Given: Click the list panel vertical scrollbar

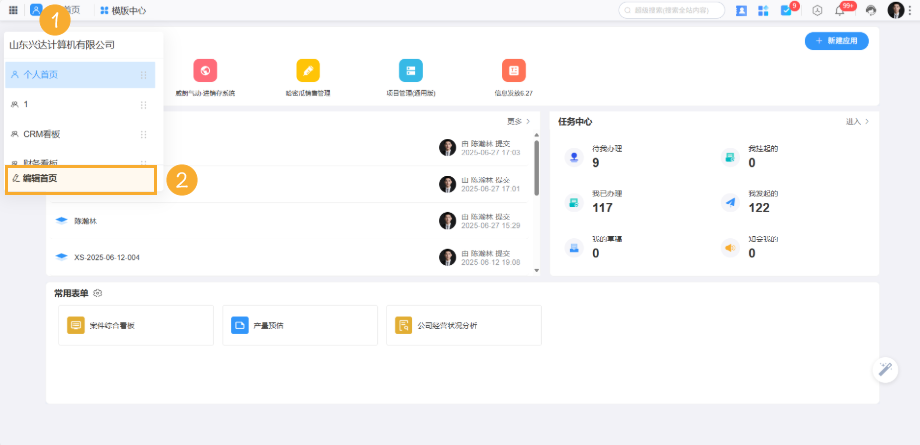Looking at the screenshot, I should pos(537,170).
